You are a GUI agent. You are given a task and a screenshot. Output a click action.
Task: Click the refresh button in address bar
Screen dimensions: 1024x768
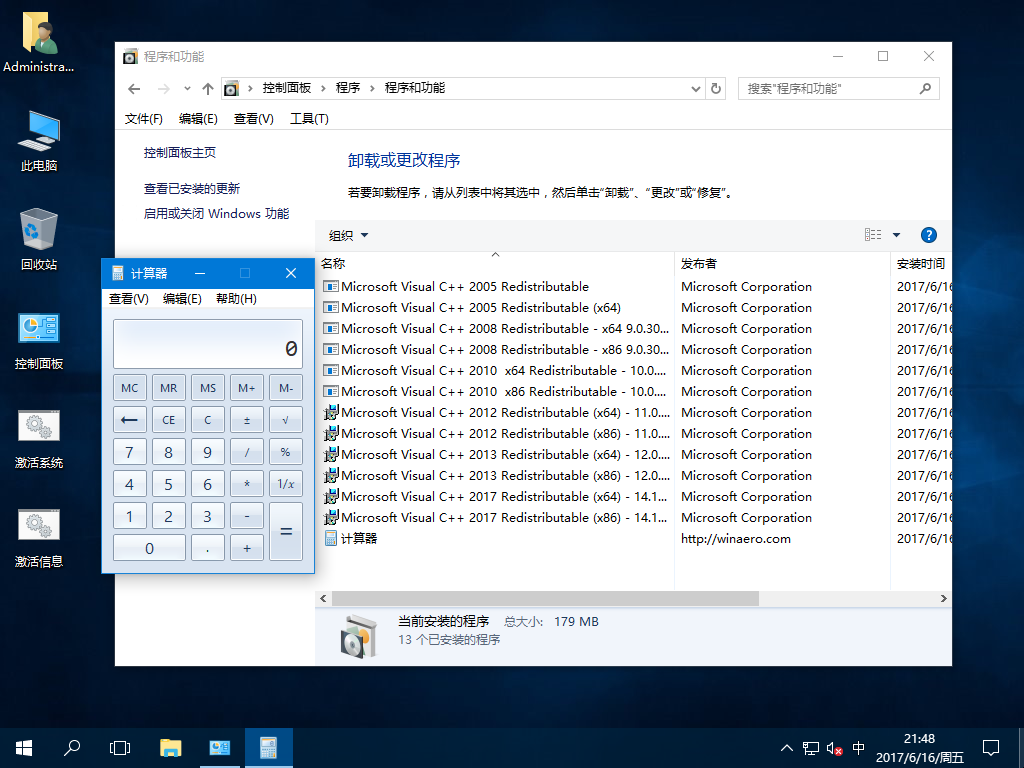point(716,88)
